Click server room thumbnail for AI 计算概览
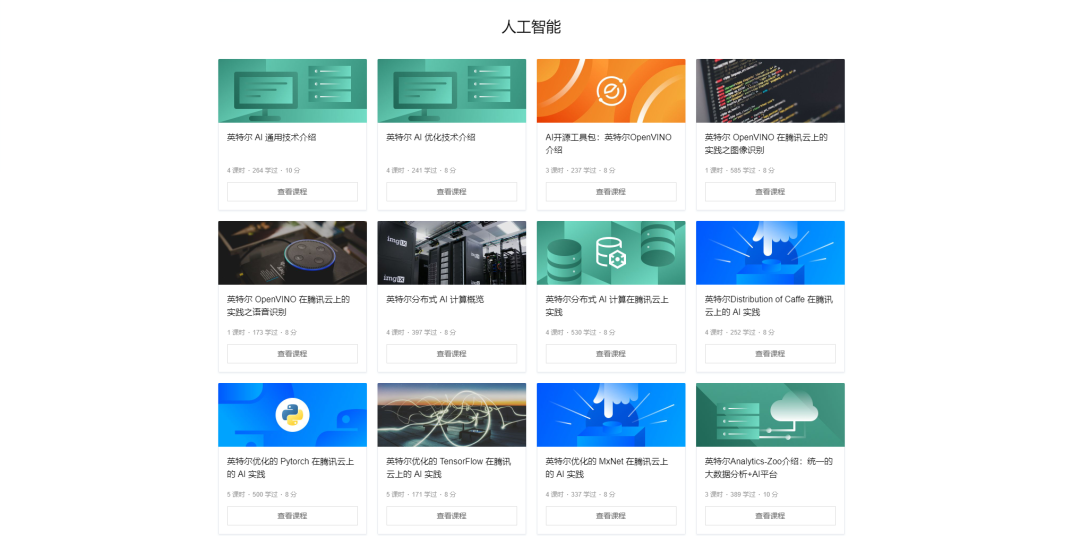1080x536 pixels. click(x=451, y=253)
